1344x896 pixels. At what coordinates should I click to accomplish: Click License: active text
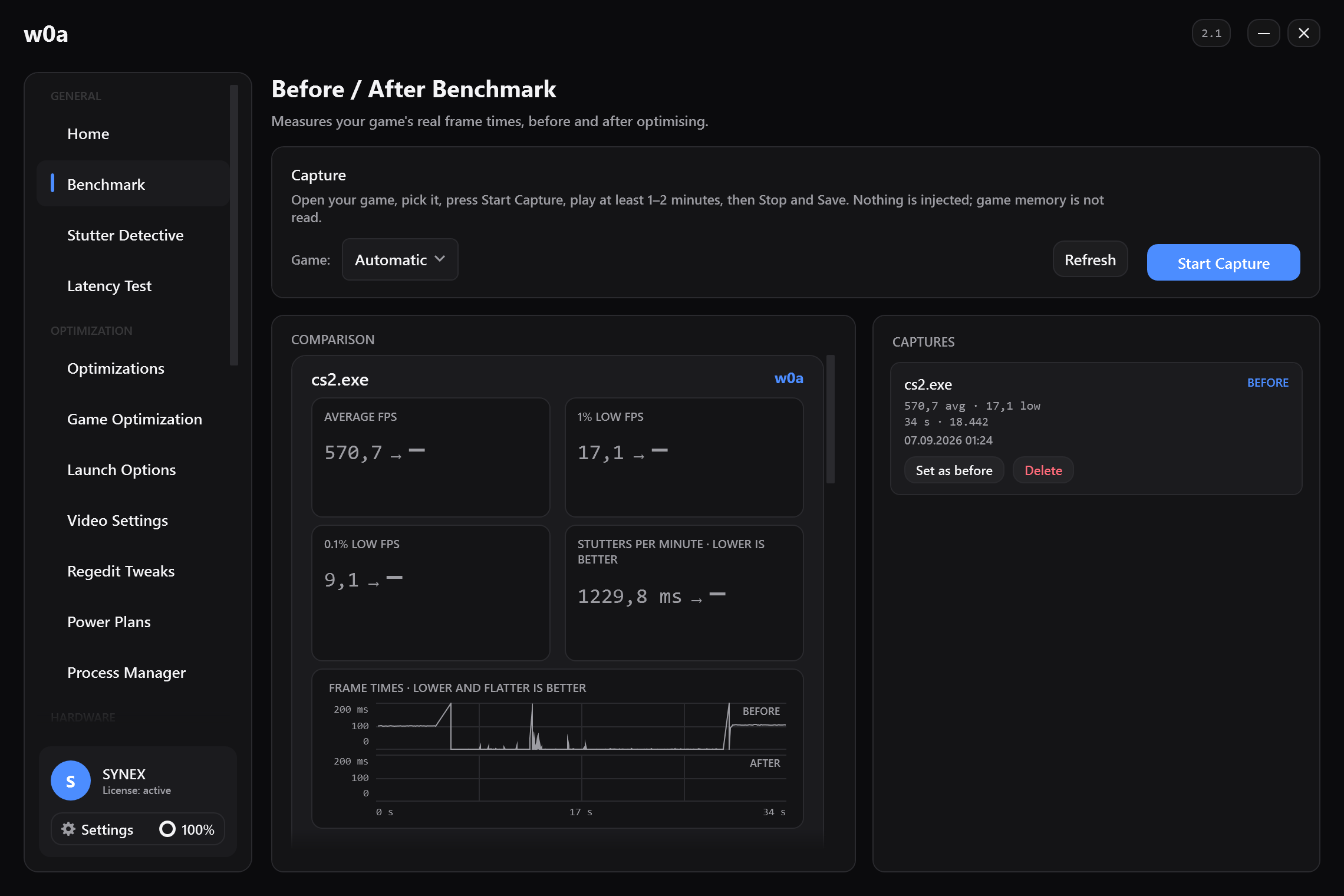[x=137, y=790]
